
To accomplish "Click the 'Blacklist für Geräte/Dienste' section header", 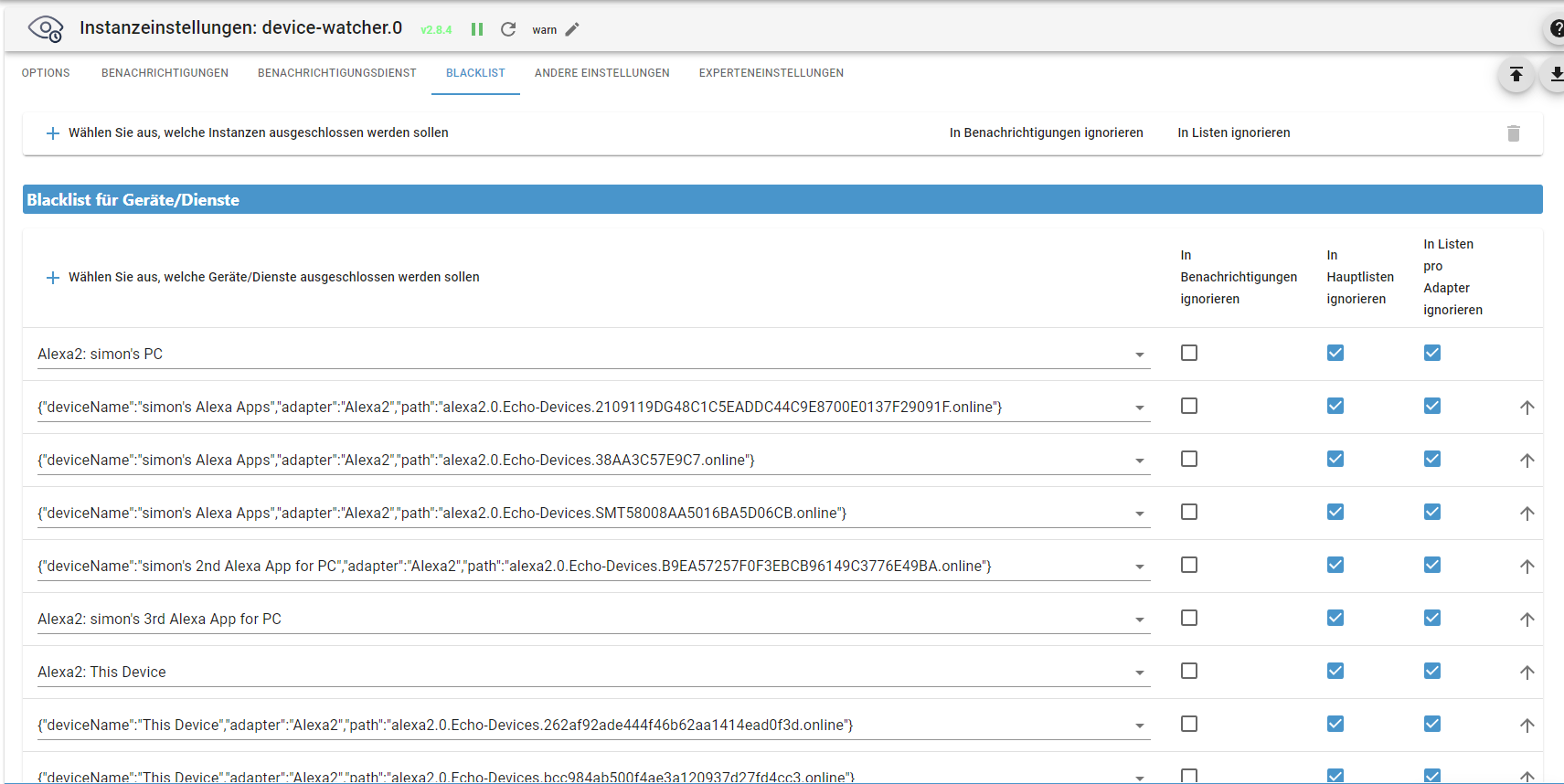I will pos(782,200).
